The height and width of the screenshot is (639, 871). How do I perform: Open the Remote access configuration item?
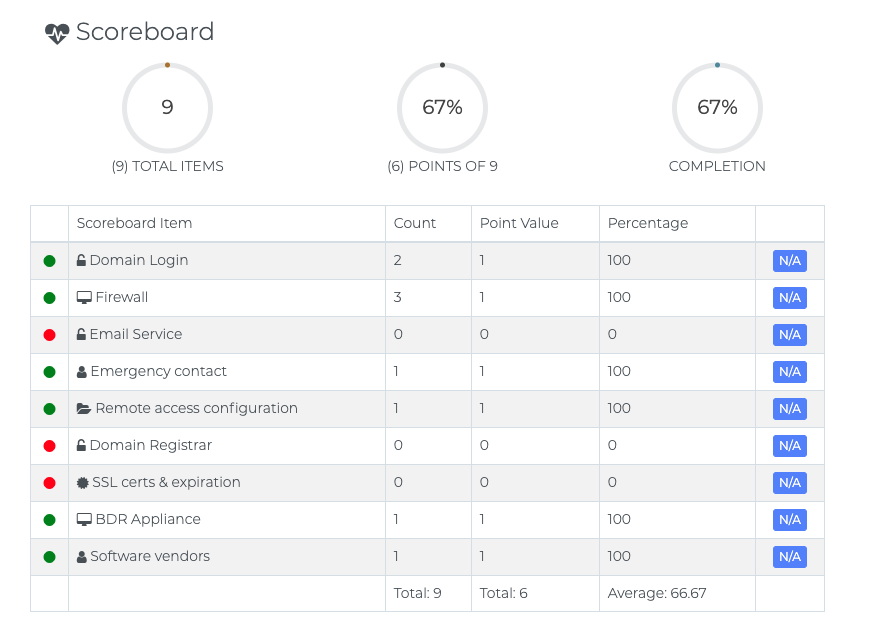(196, 408)
